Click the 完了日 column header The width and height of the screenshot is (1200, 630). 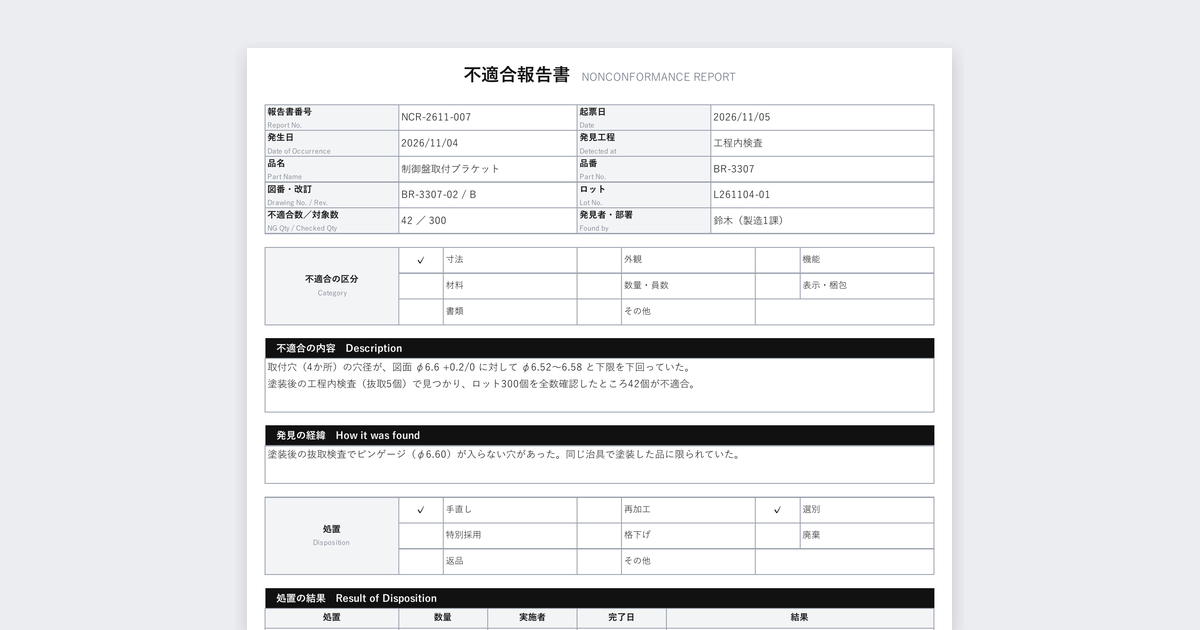622,618
